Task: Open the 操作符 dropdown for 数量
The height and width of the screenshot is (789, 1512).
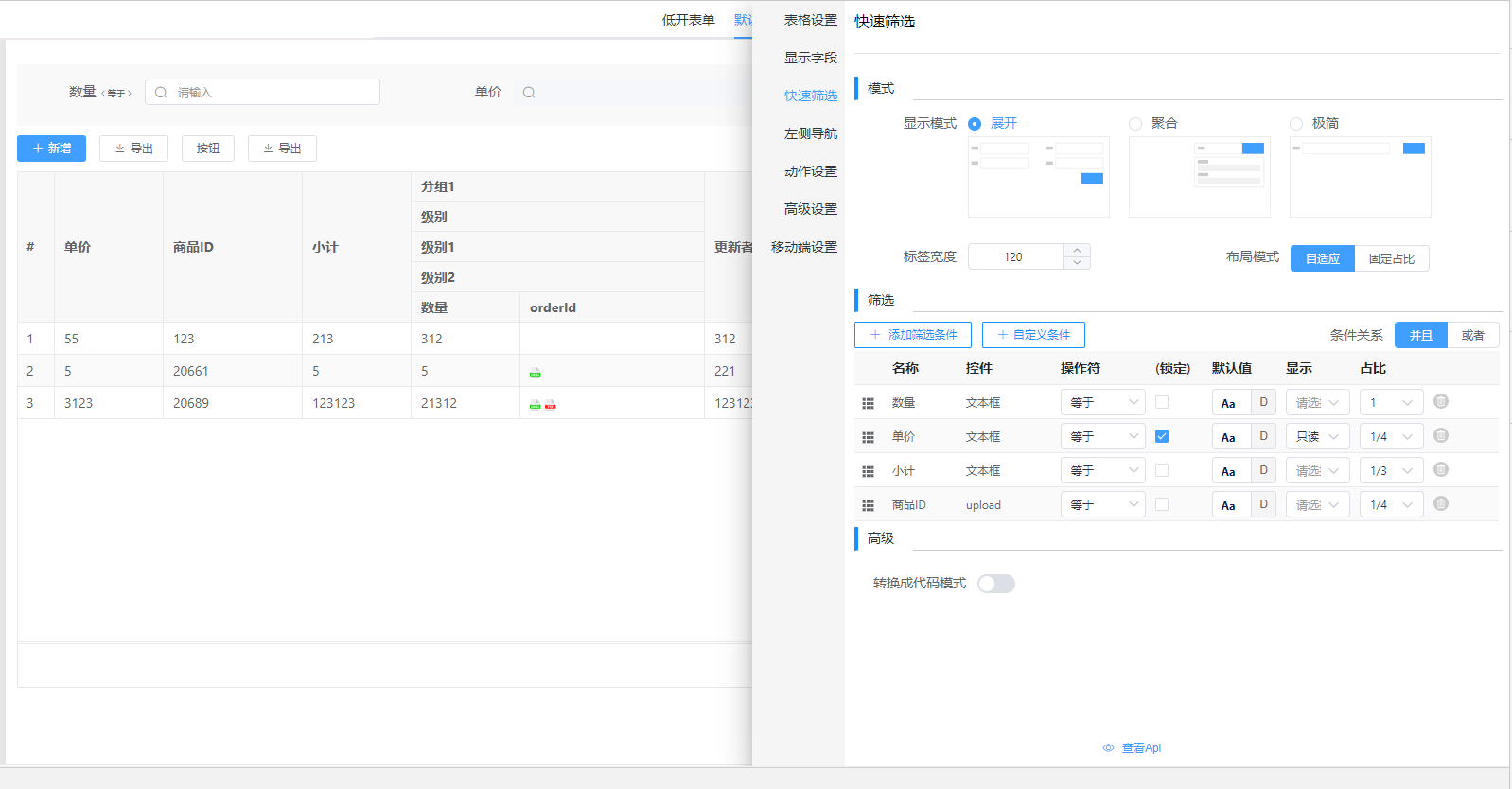Action: coord(1102,403)
